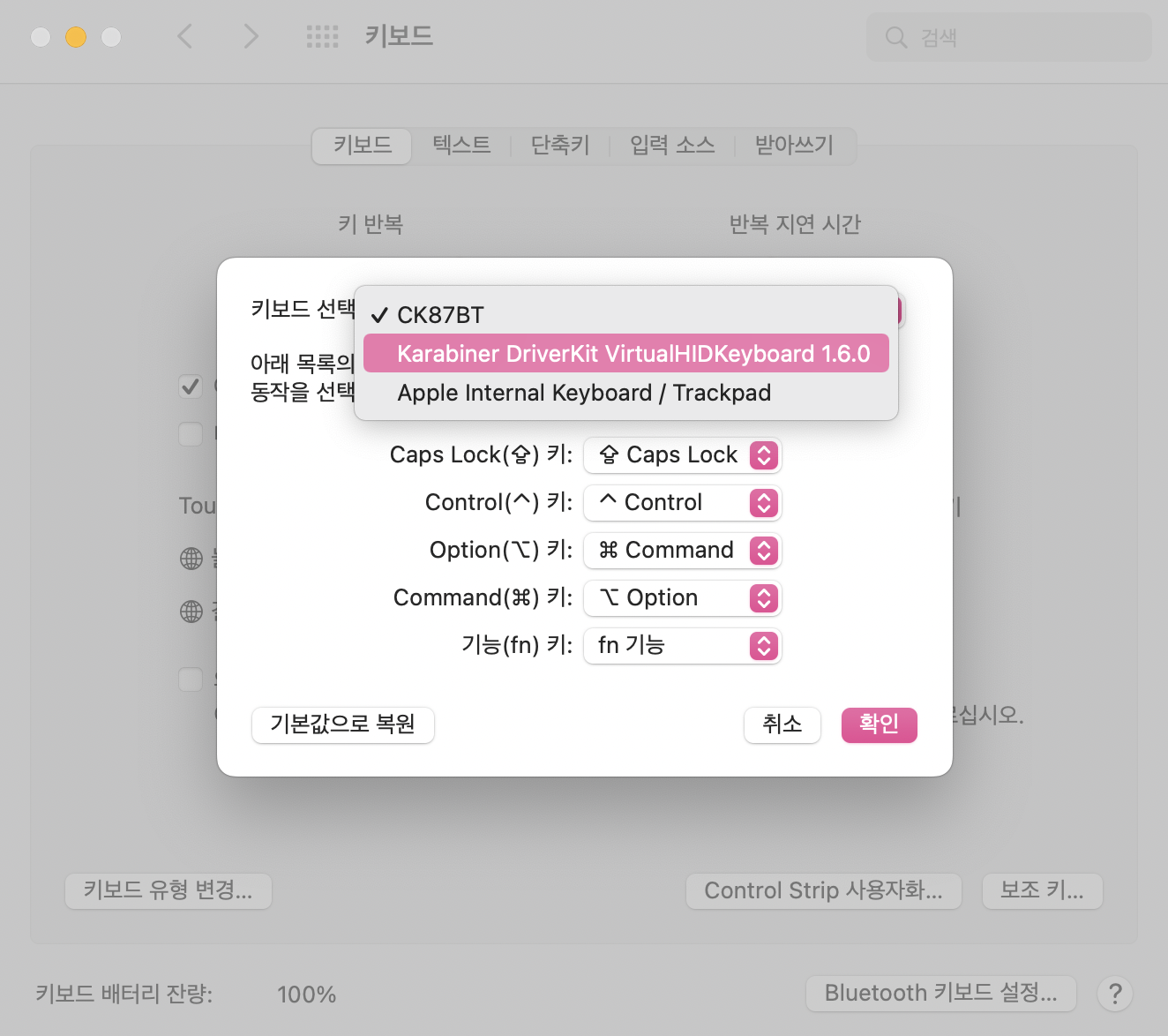This screenshot has width=1168, height=1036.
Task: Toggle the checkbox under the checked one
Action: [x=191, y=433]
